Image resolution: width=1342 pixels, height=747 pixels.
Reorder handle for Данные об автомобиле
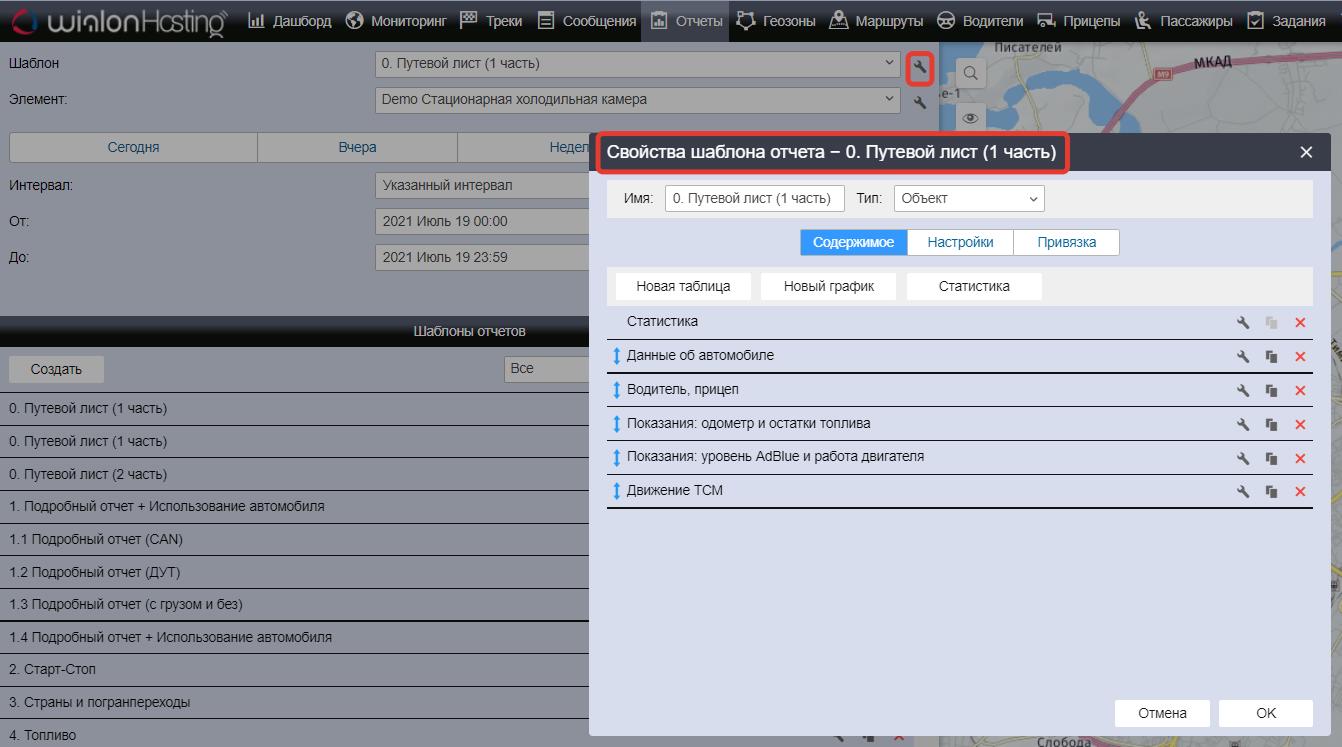[x=617, y=356]
